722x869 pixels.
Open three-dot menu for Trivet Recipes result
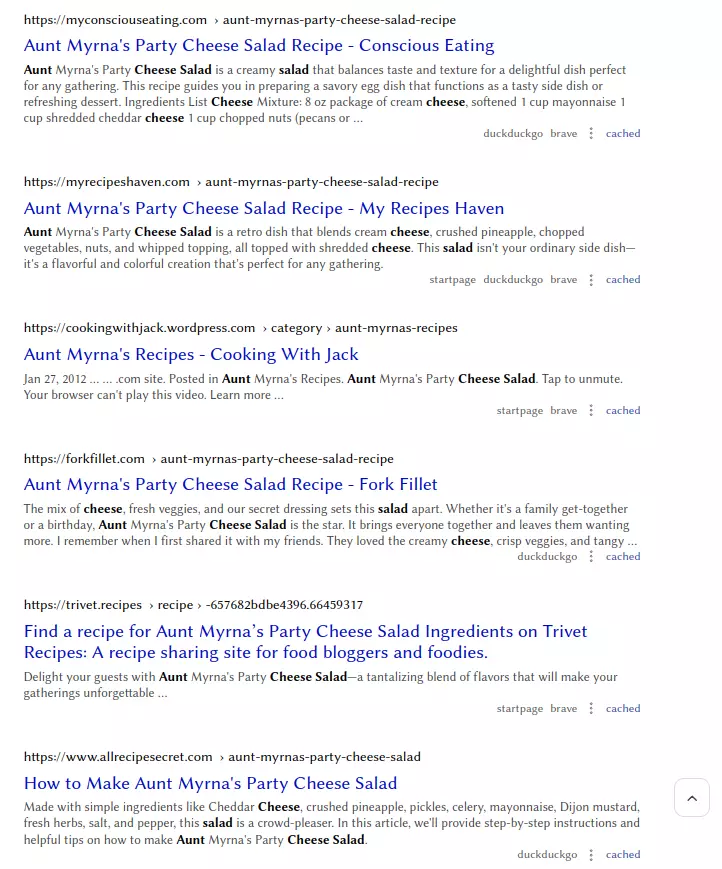click(591, 708)
